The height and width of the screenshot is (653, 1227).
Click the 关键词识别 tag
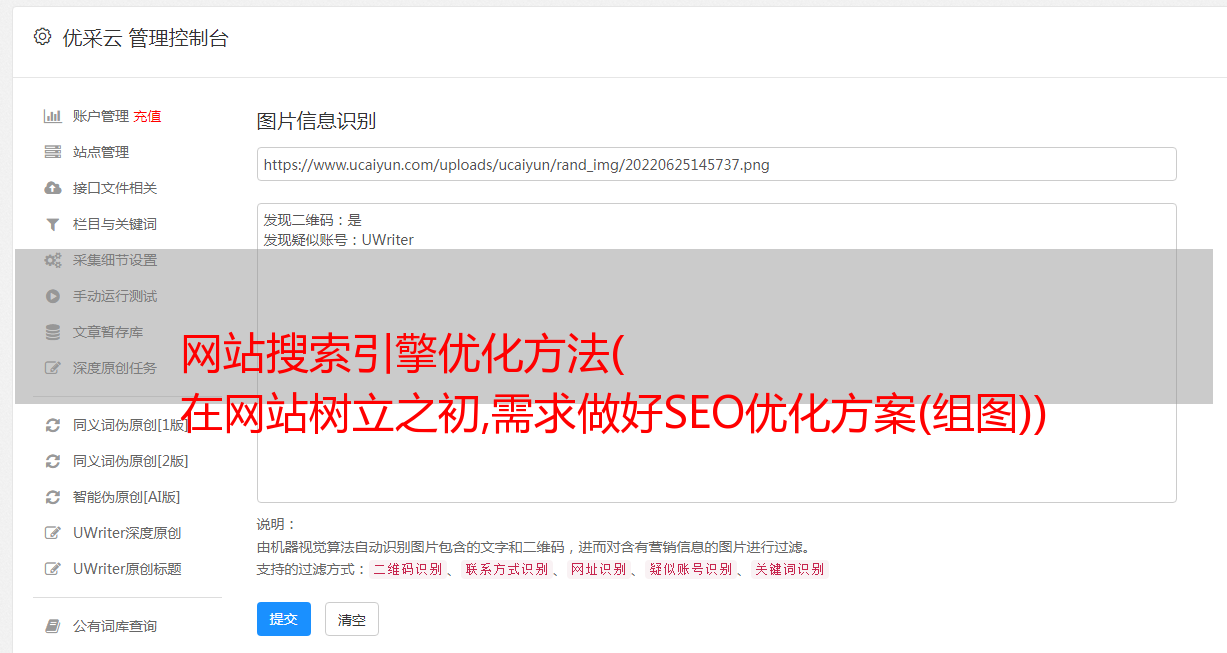(x=790, y=569)
